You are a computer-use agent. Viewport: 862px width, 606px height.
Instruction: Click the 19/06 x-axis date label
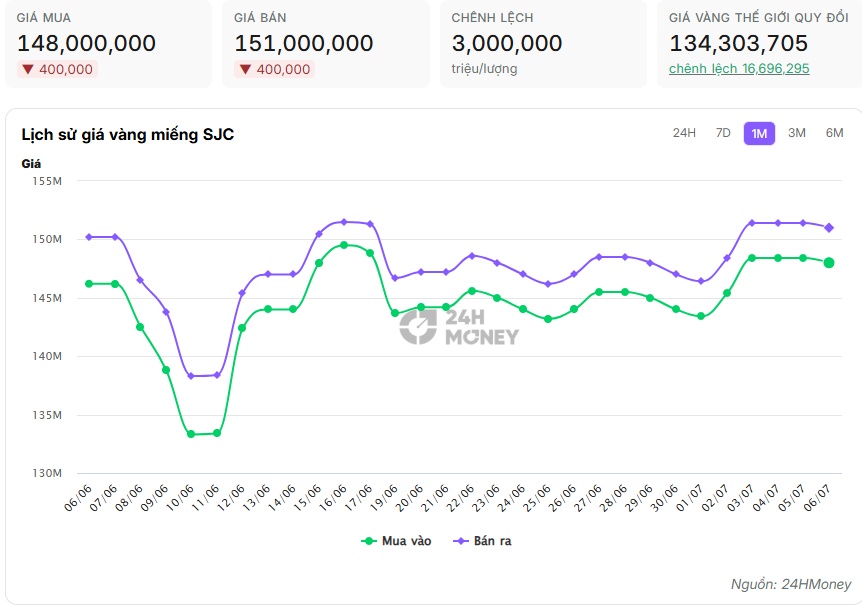tap(384, 498)
